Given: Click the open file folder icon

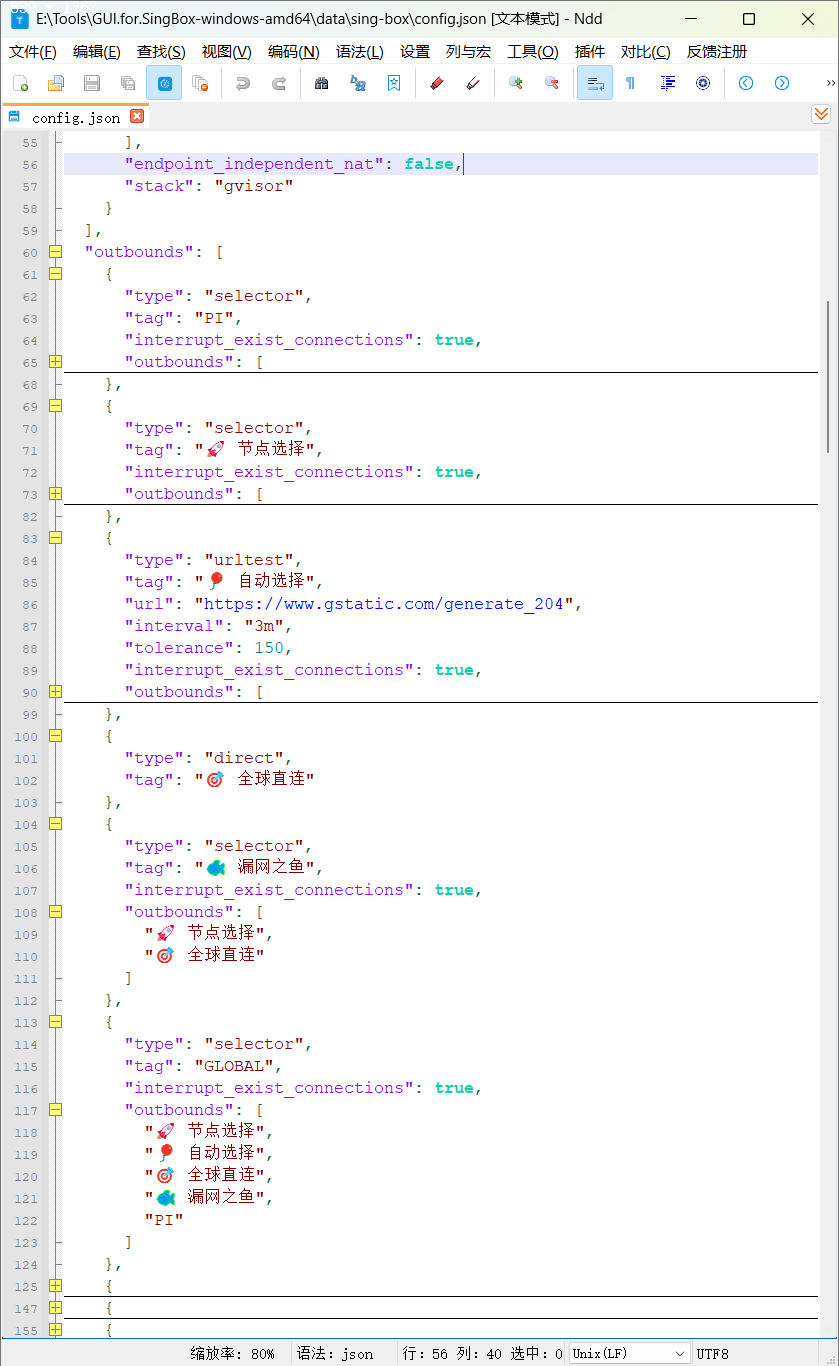Looking at the screenshot, I should (x=56, y=83).
